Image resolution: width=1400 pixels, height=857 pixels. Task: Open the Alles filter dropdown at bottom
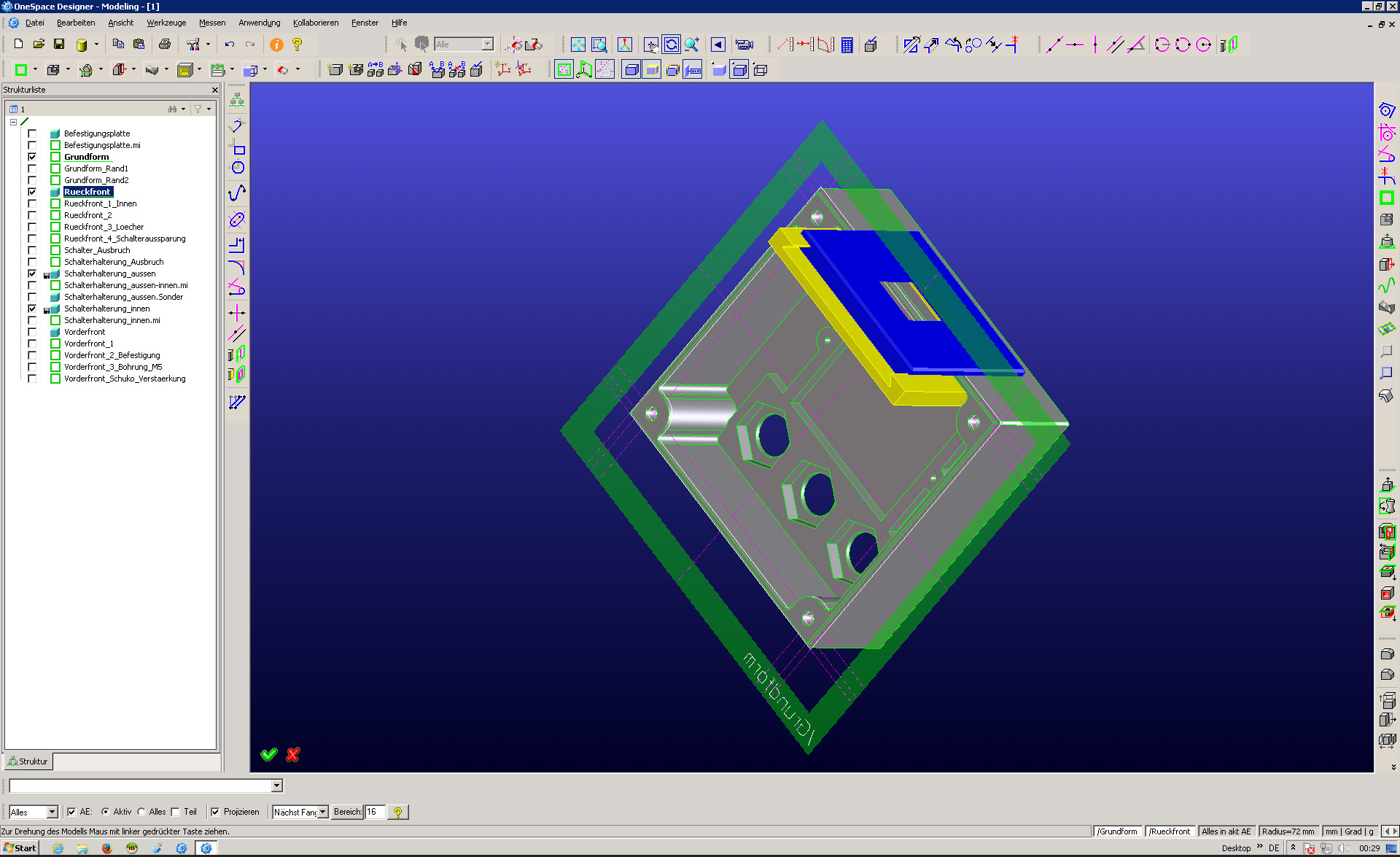[x=52, y=812]
